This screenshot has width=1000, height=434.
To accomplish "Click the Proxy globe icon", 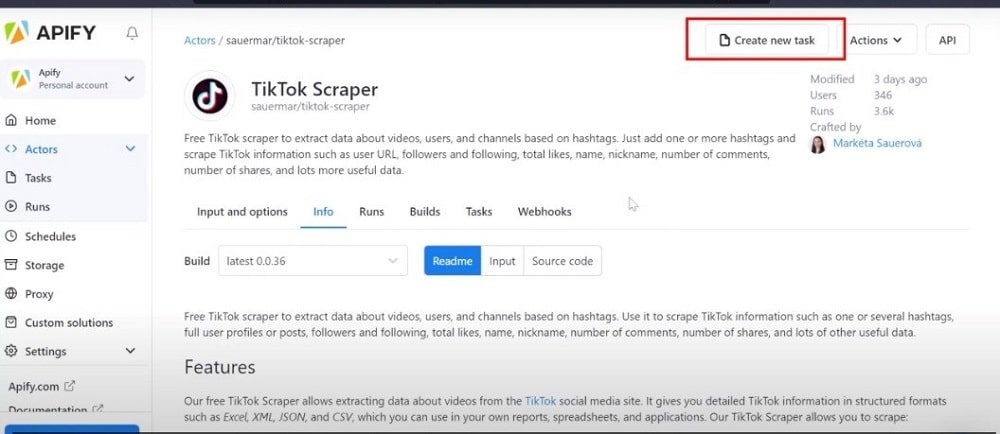I will tap(11, 294).
